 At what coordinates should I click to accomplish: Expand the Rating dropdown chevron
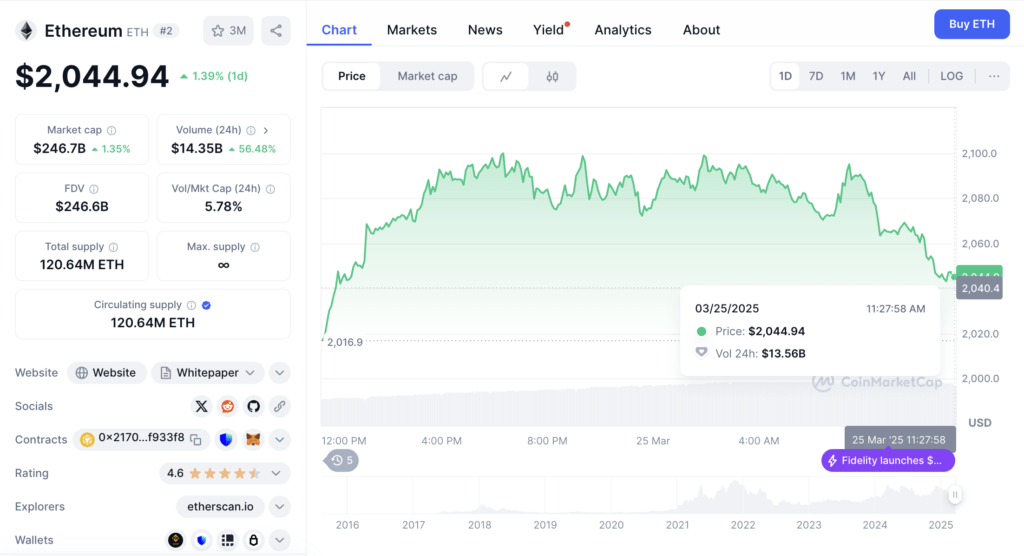(x=276, y=473)
